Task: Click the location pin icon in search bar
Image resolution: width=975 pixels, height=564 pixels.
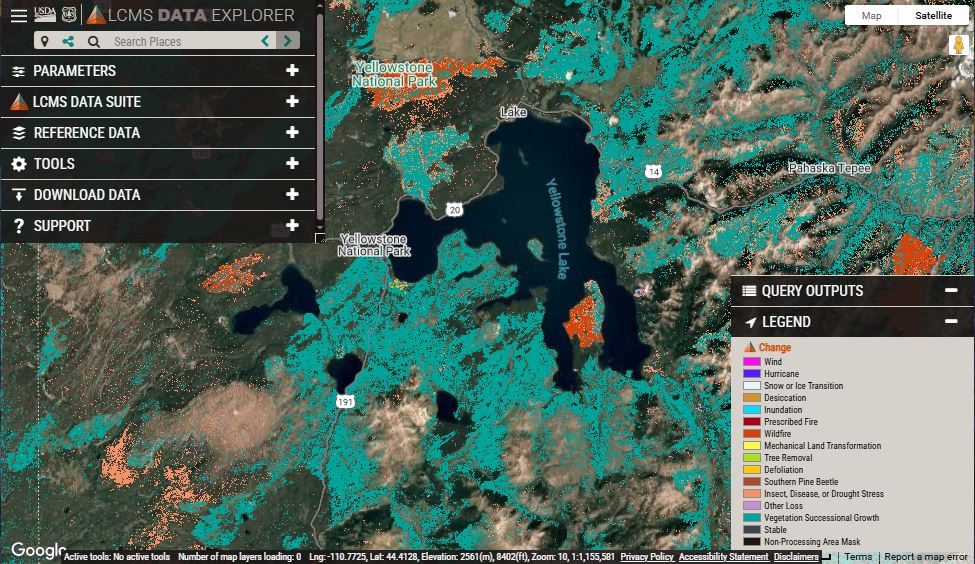Action: tap(45, 41)
